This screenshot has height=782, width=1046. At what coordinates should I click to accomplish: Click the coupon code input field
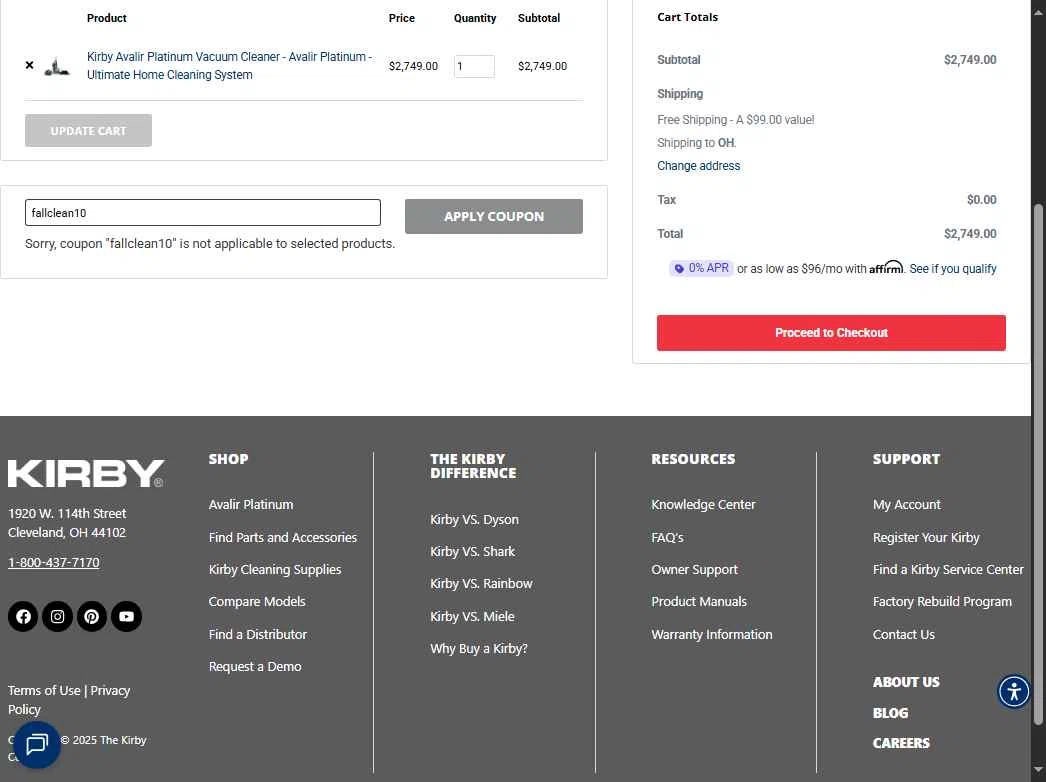point(203,213)
